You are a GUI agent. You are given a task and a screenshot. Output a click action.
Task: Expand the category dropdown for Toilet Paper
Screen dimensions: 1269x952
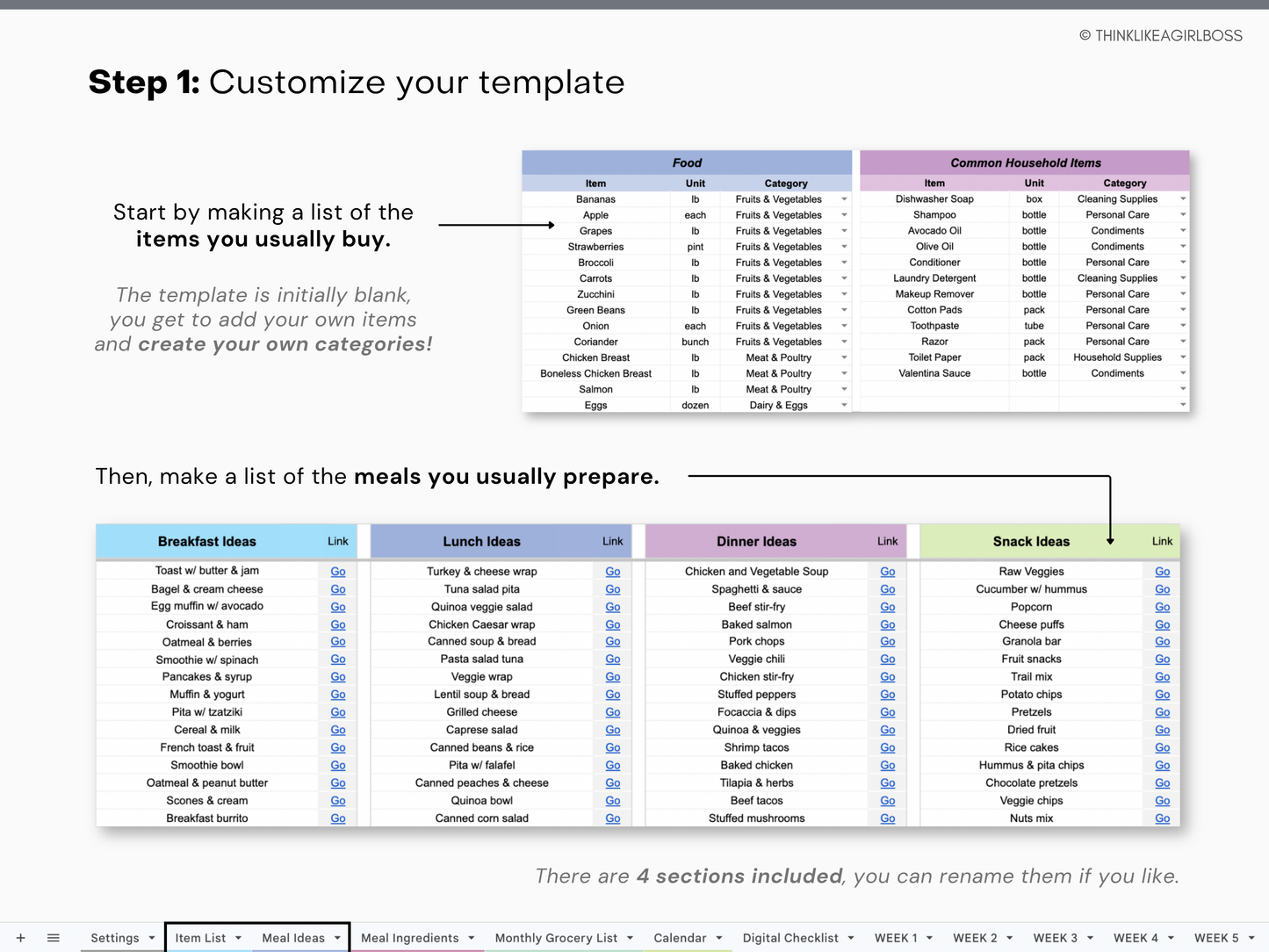[1183, 357]
